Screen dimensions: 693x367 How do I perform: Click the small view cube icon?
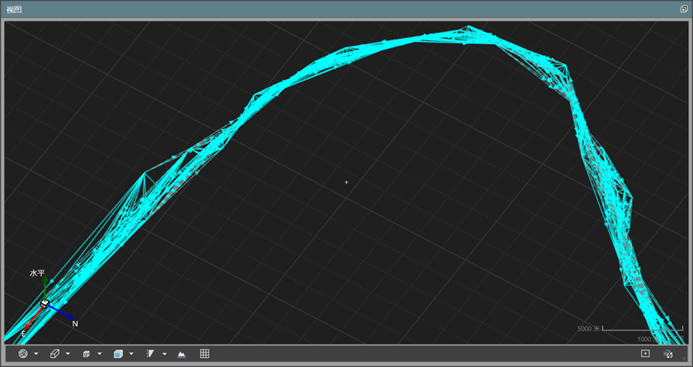click(x=86, y=354)
